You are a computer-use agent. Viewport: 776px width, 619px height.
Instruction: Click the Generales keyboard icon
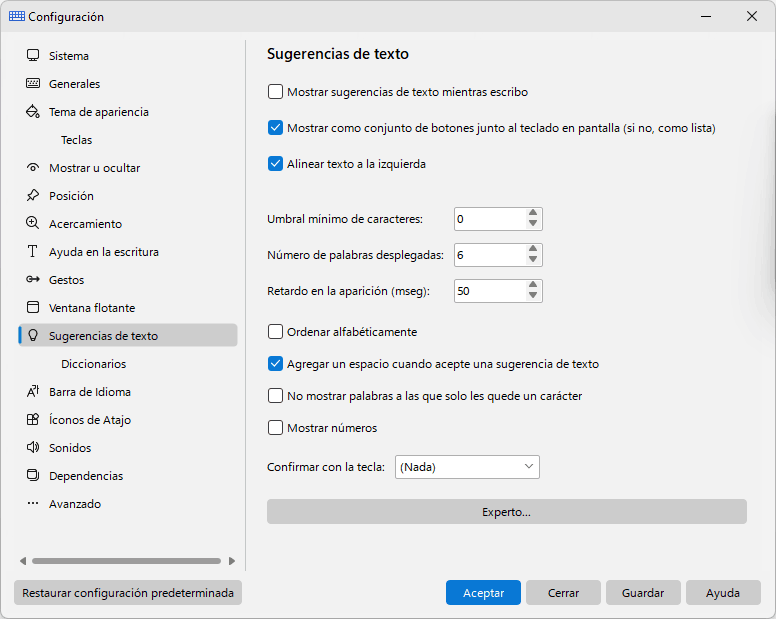33,83
